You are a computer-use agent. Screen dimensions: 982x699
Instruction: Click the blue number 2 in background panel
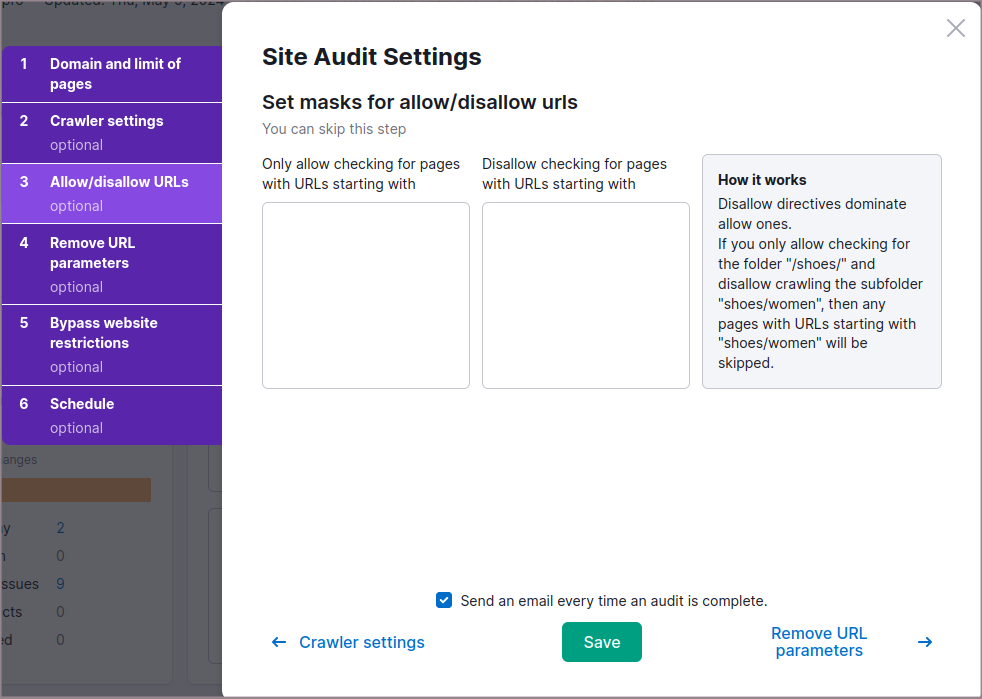pyautogui.click(x=60, y=528)
